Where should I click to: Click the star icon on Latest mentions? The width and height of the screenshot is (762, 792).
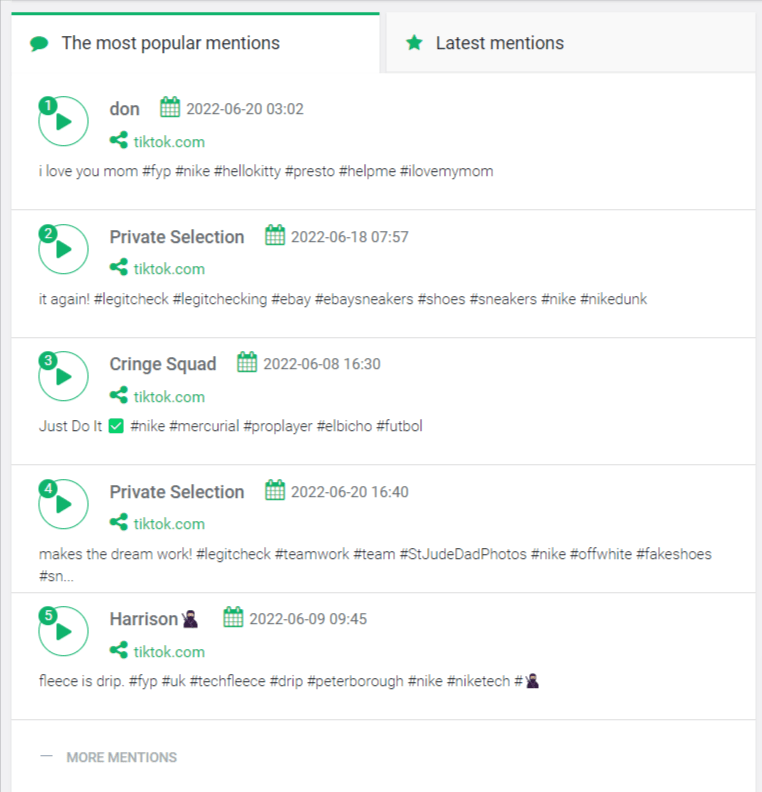[x=414, y=43]
